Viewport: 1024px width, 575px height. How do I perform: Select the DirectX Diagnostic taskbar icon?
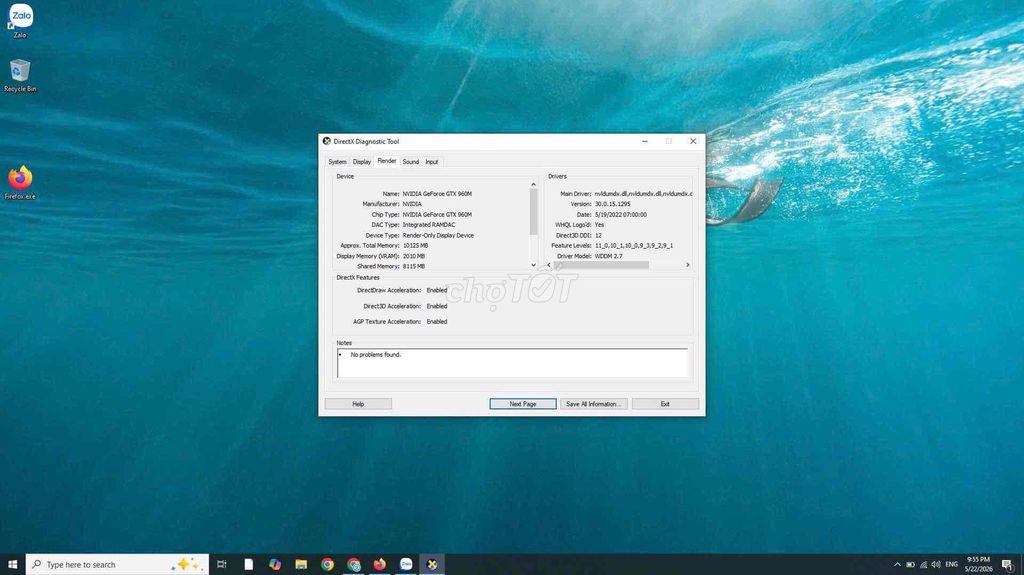coord(432,565)
